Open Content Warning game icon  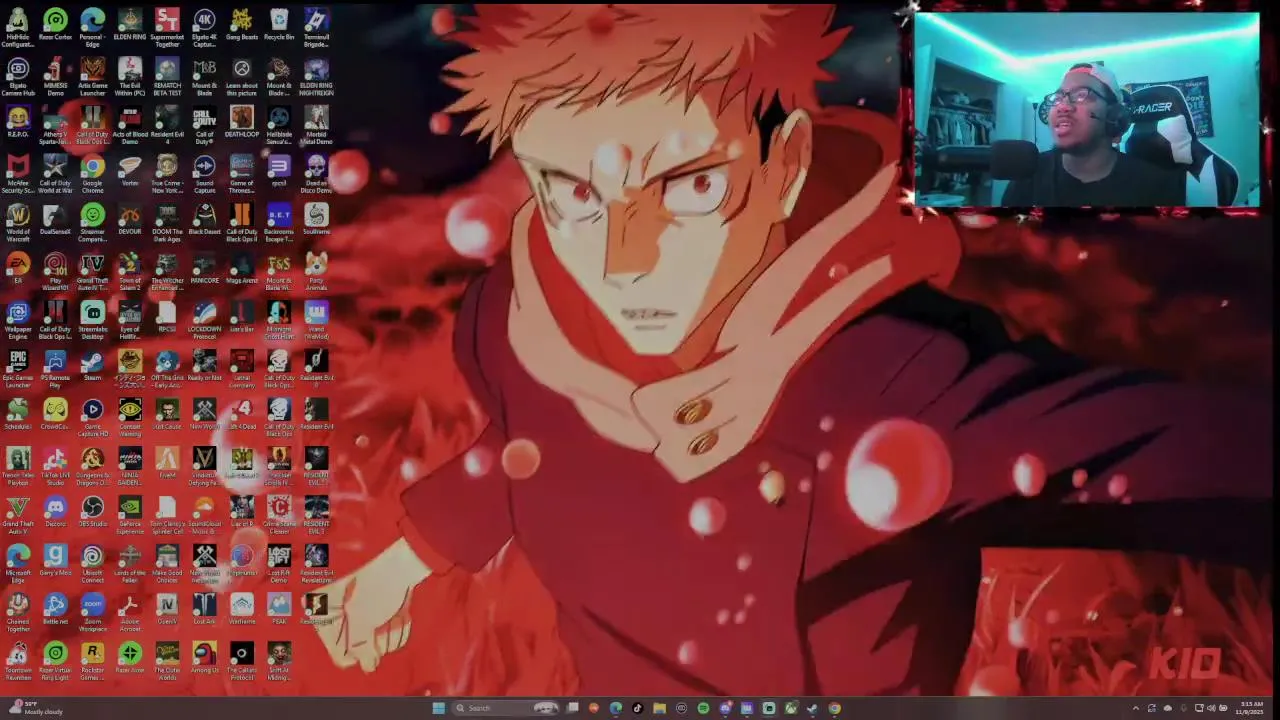(130, 418)
